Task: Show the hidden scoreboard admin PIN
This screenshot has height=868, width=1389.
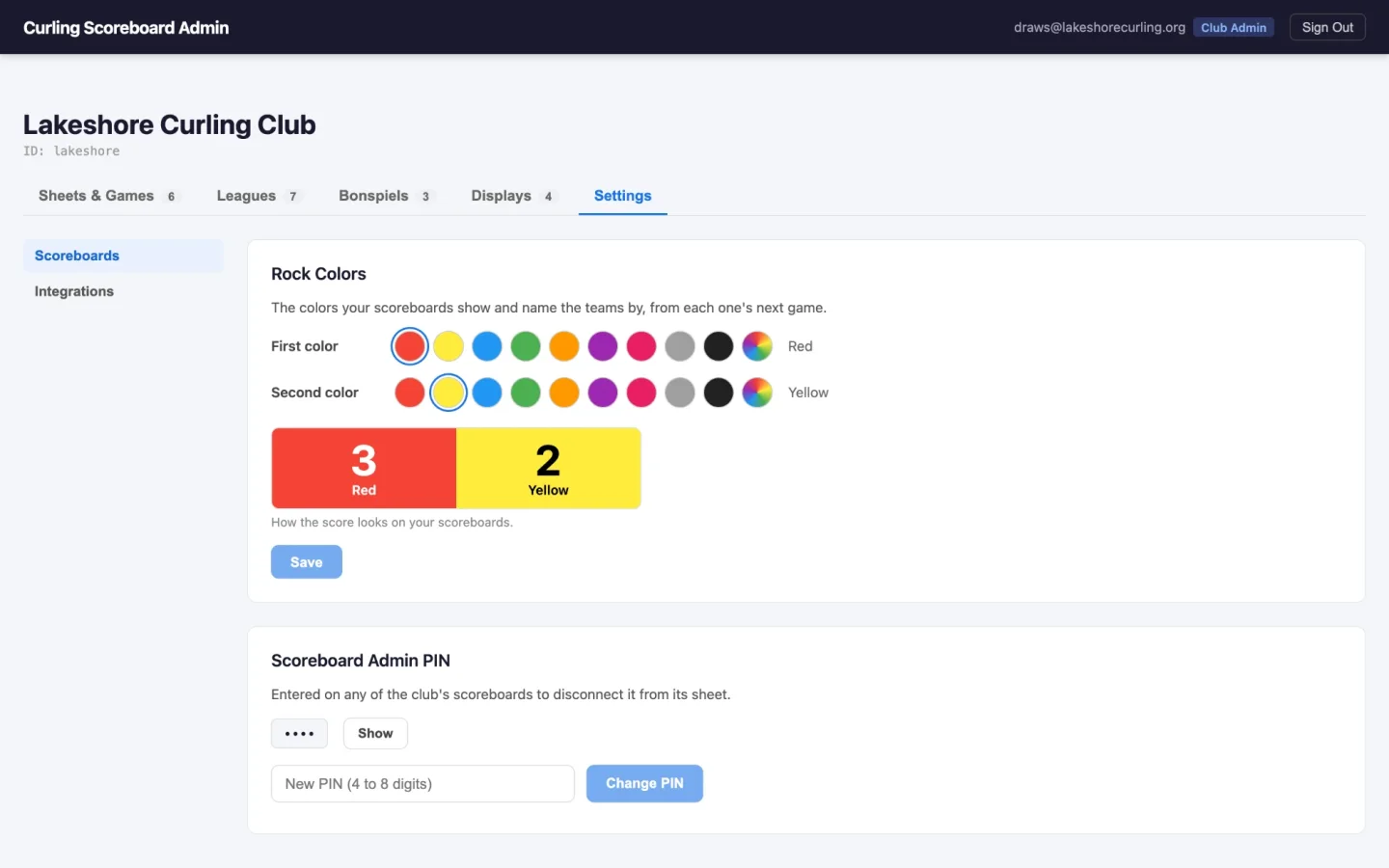Action: (x=375, y=733)
